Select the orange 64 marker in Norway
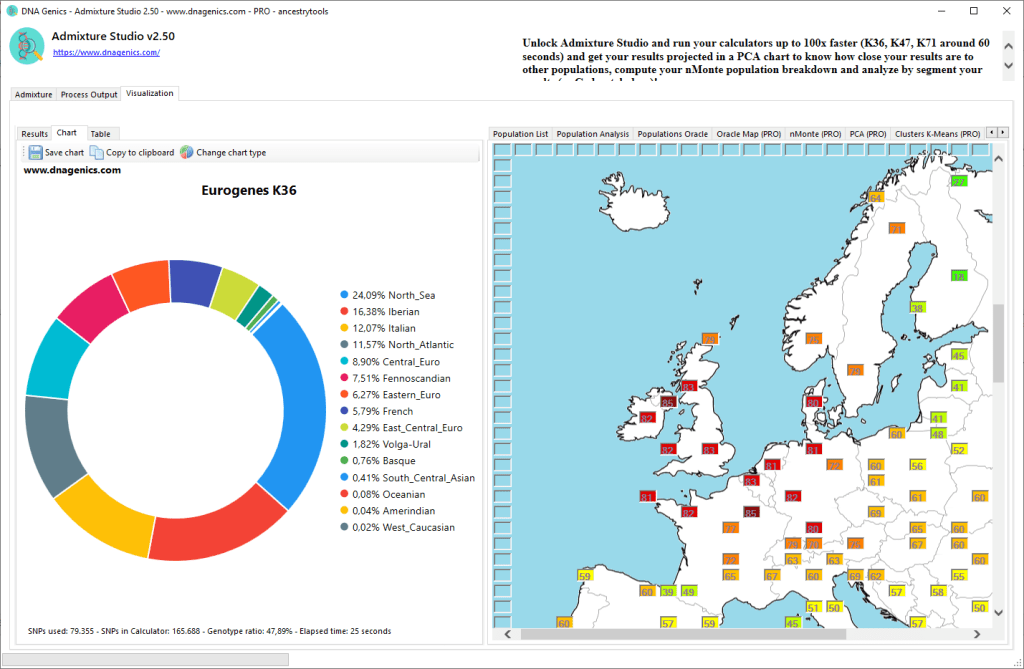The height and width of the screenshot is (669, 1024). point(876,197)
